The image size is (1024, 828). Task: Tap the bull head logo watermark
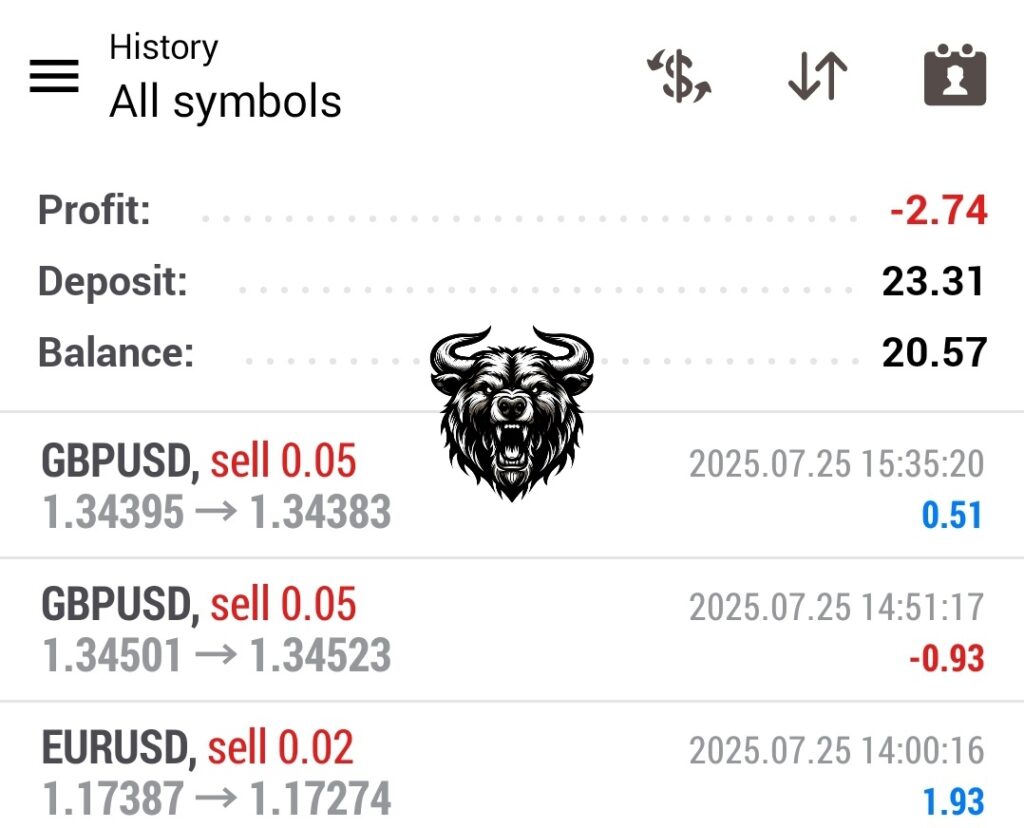(x=511, y=410)
